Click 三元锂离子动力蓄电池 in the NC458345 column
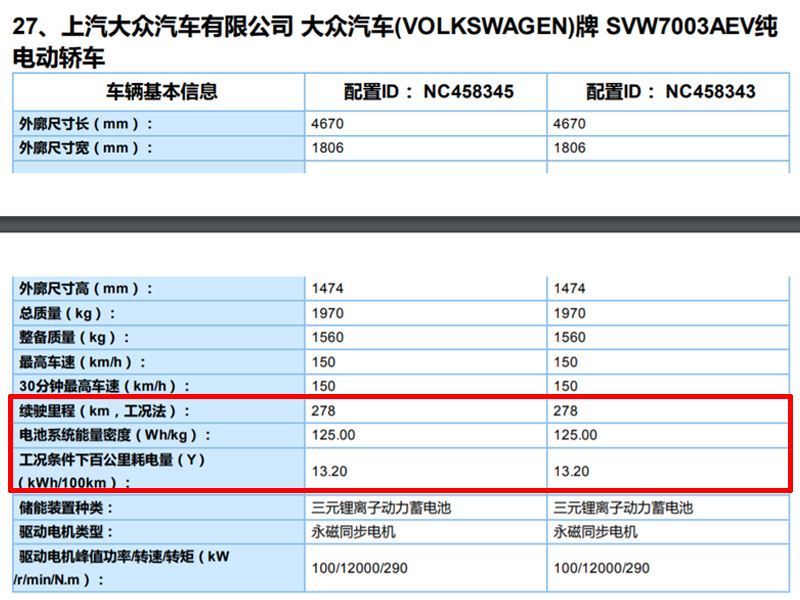Screen dimensions: 800x600 click(x=382, y=508)
